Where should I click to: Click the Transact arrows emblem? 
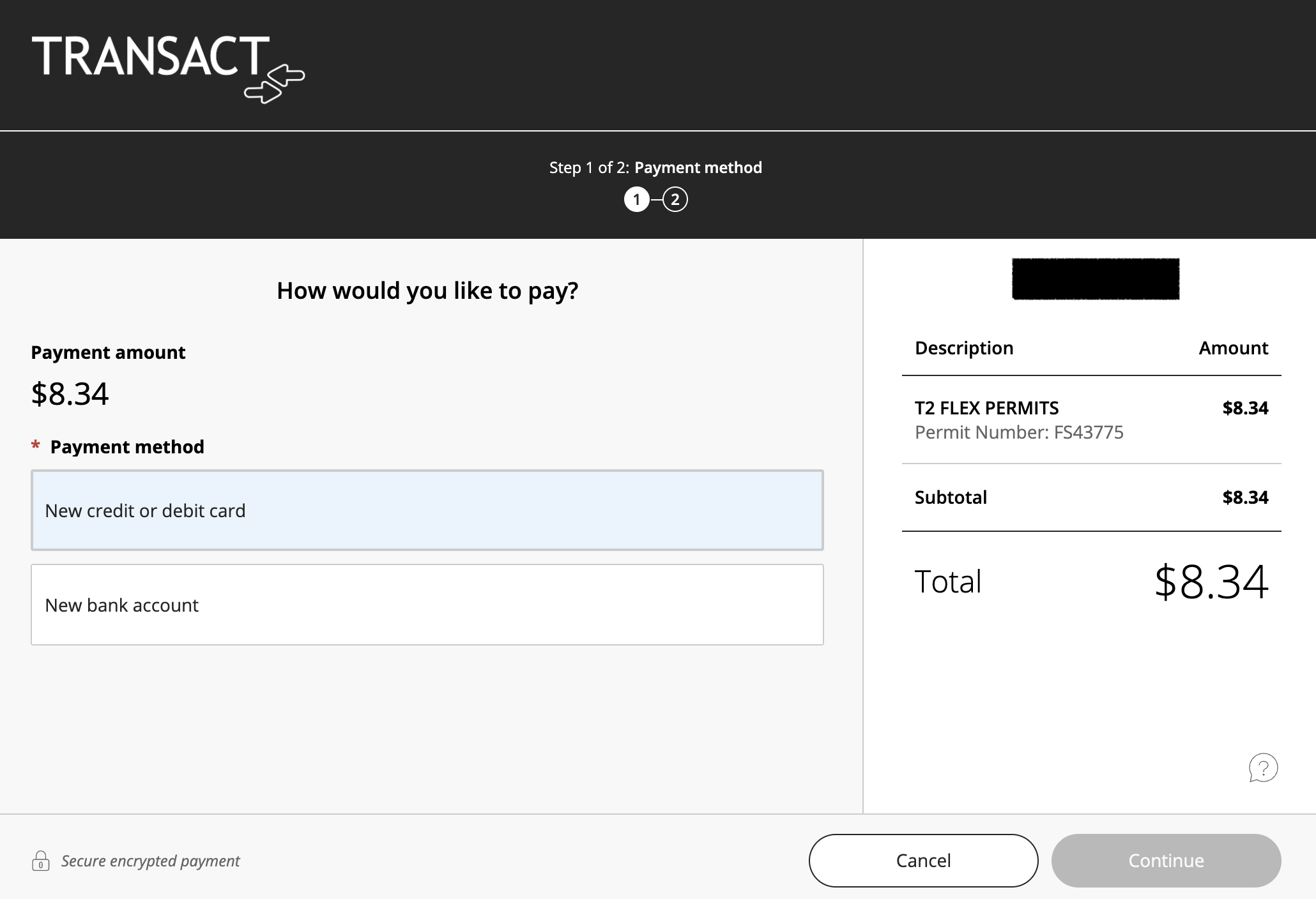click(275, 84)
